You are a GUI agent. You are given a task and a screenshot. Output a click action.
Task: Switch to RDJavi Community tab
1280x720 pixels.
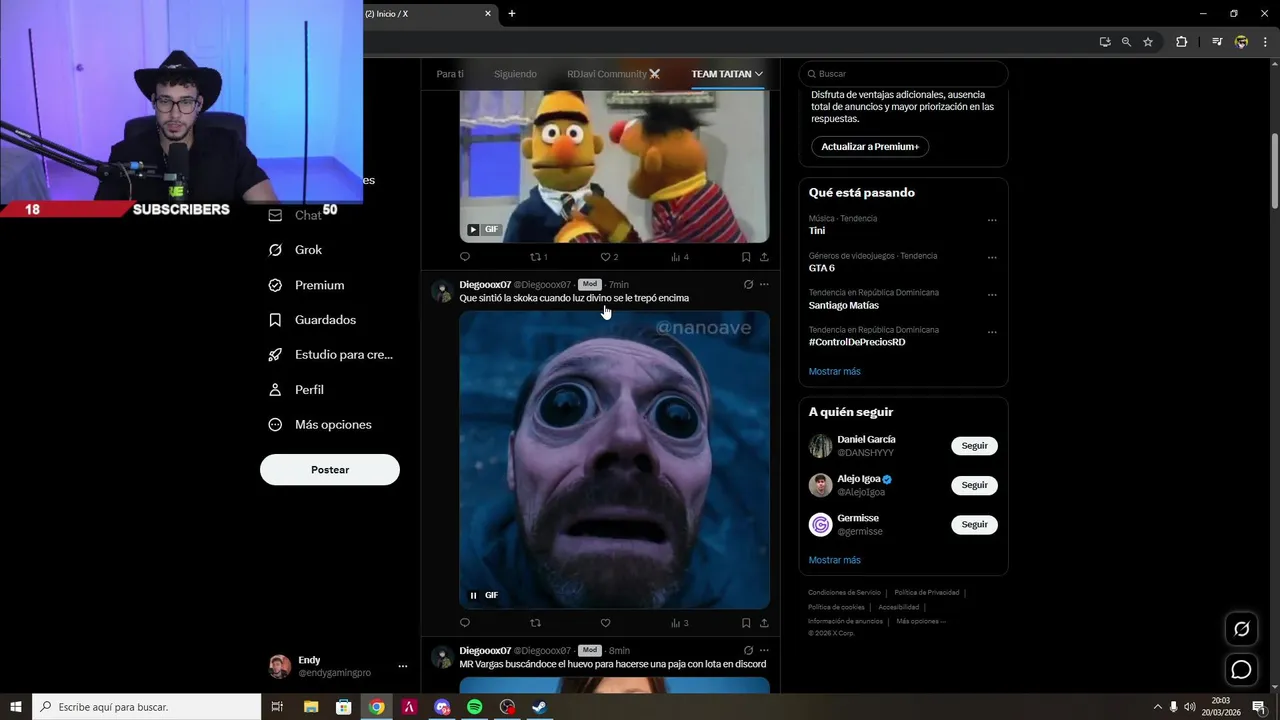click(614, 74)
